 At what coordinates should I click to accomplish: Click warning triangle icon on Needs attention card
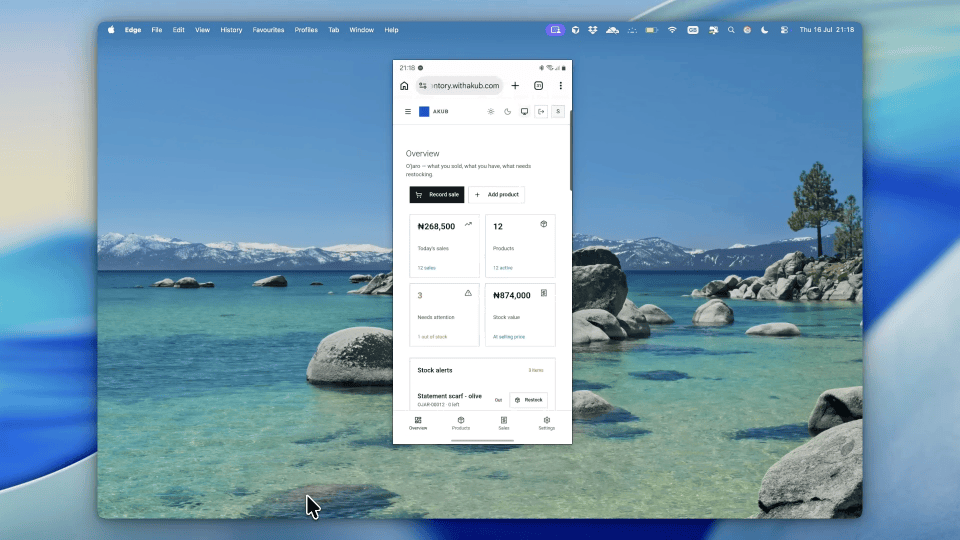coord(468,293)
